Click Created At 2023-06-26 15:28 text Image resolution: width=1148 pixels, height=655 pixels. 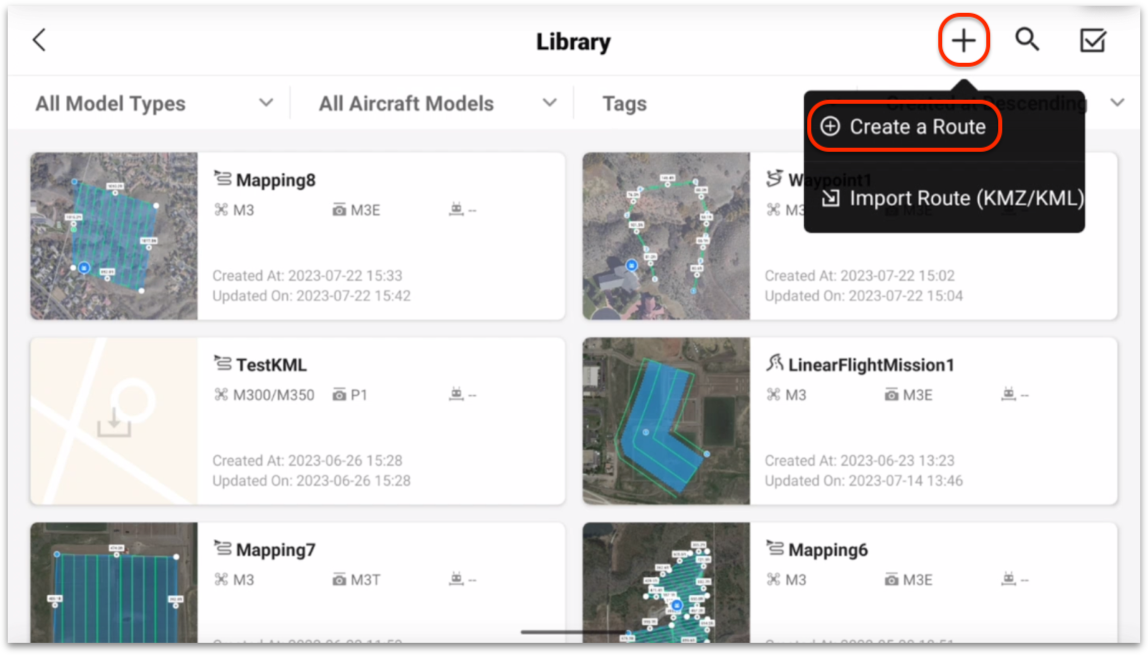tap(308, 460)
